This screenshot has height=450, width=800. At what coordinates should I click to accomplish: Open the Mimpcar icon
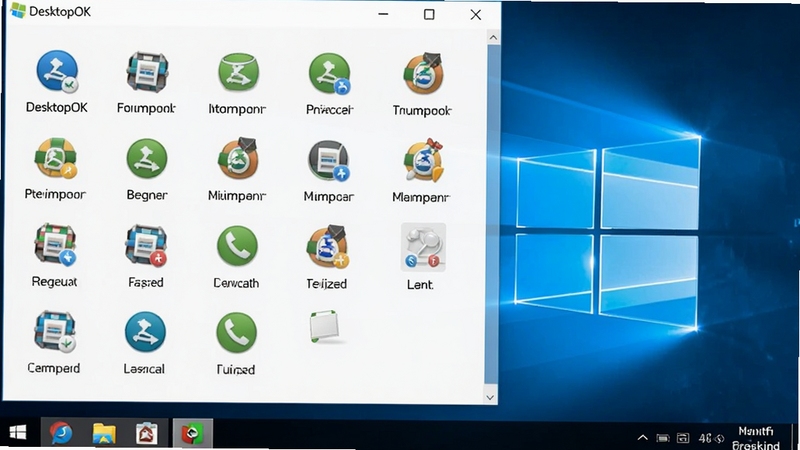coord(329,161)
